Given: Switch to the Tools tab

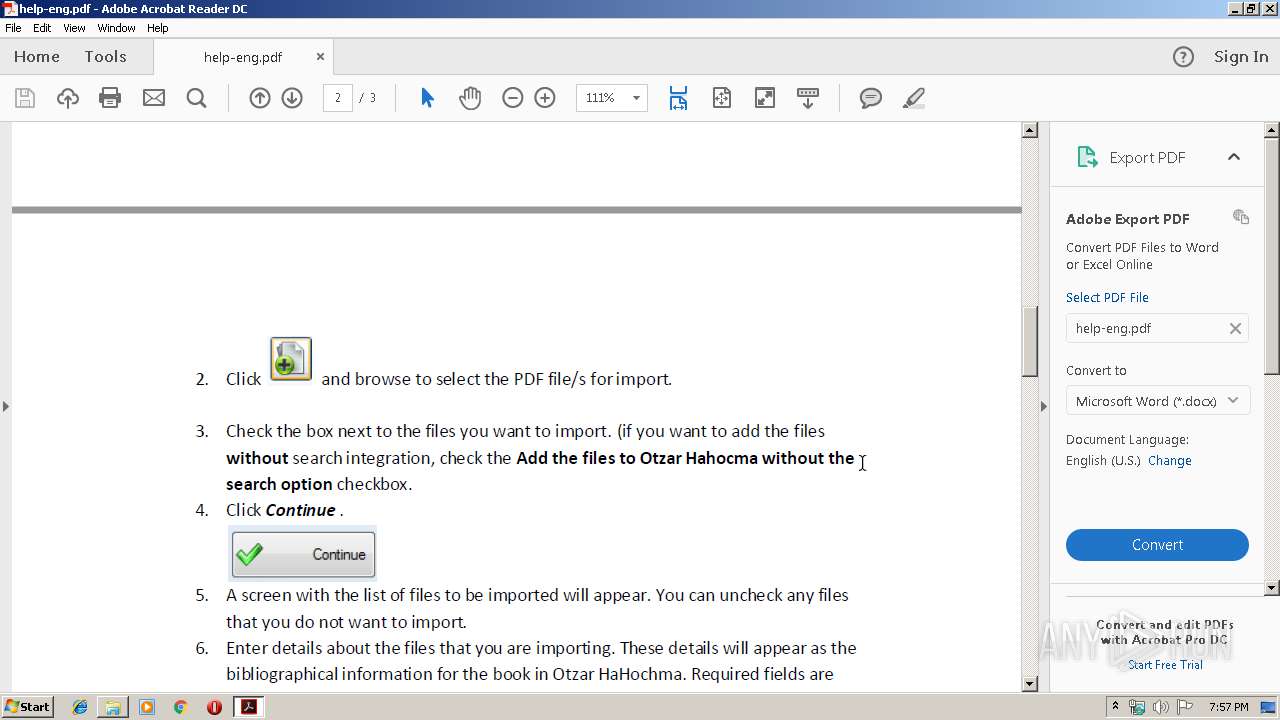Looking at the screenshot, I should [105, 57].
